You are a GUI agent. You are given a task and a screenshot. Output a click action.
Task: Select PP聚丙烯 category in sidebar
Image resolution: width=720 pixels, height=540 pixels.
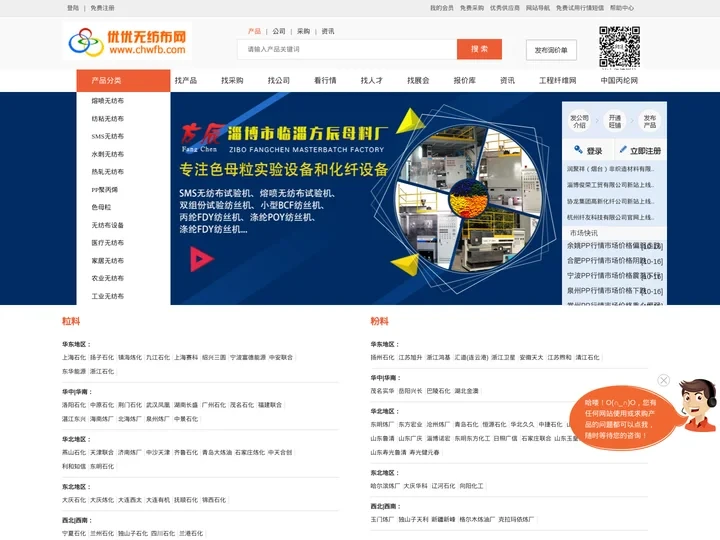pos(104,190)
